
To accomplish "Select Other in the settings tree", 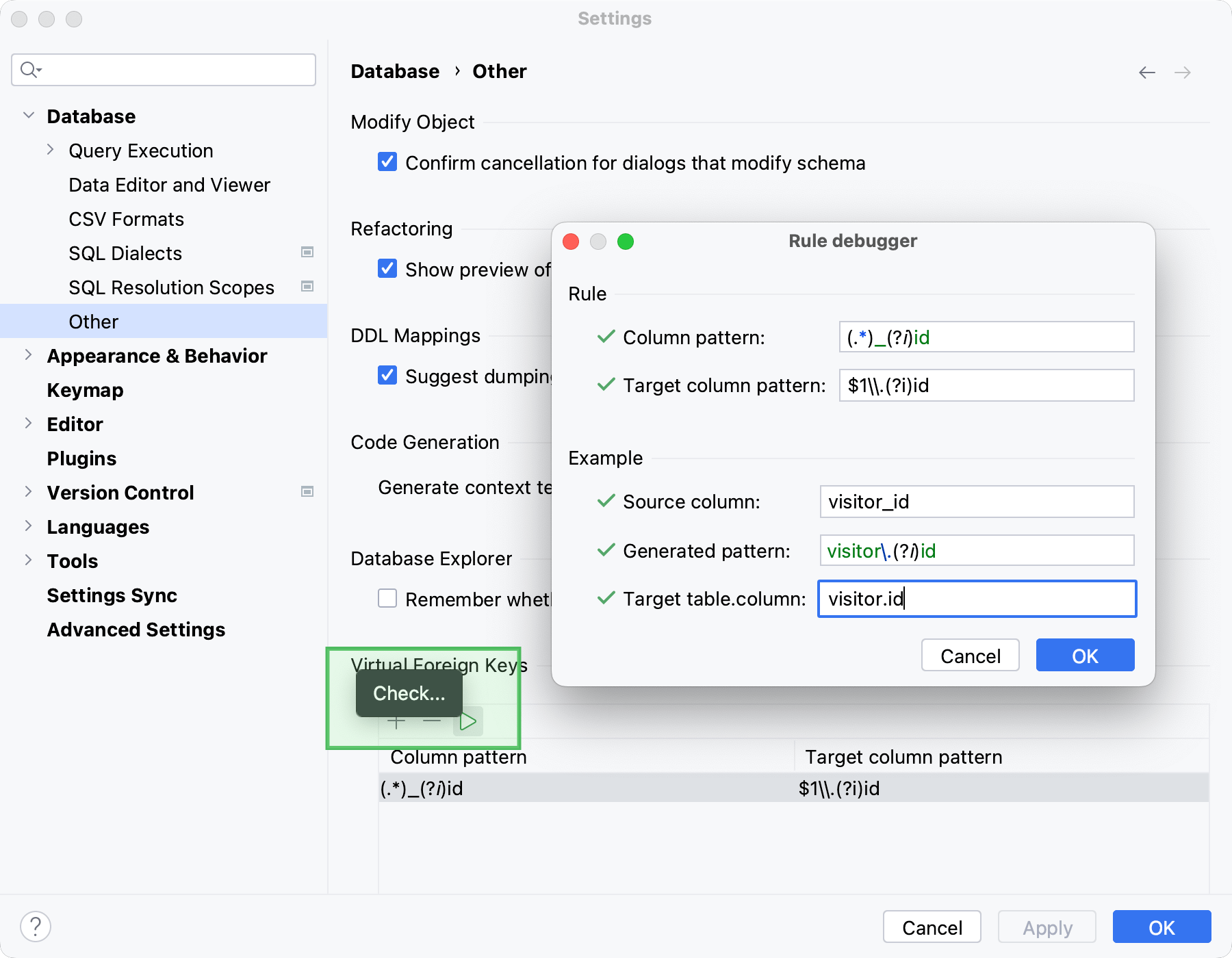I will click(x=93, y=321).
